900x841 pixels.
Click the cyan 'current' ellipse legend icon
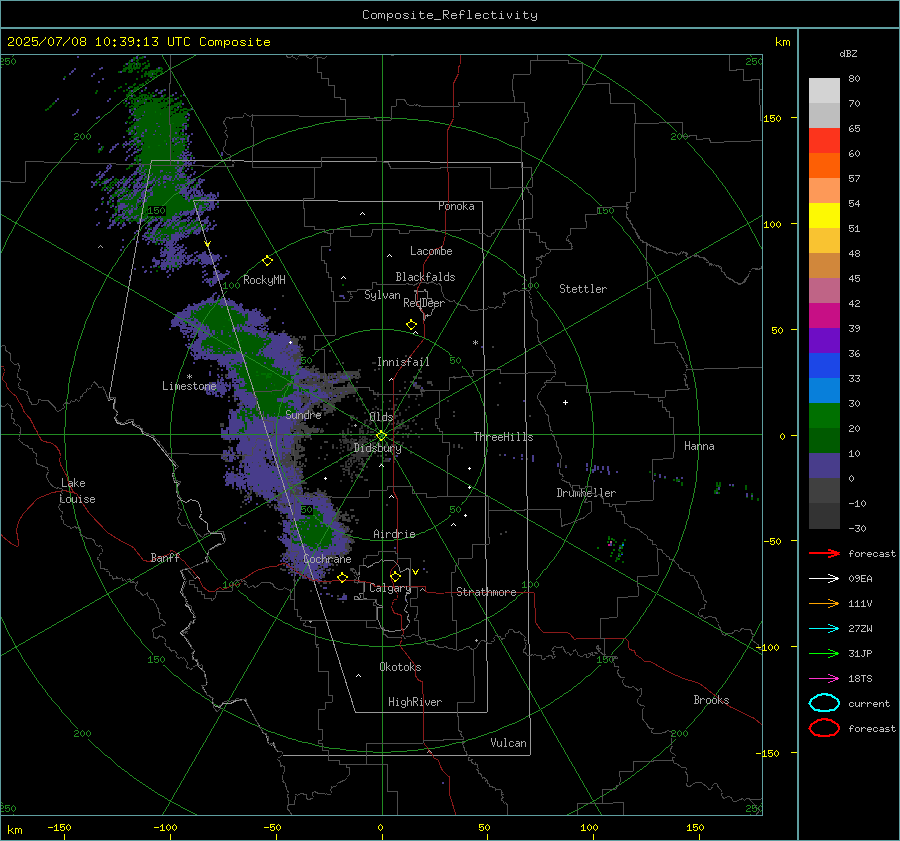[x=824, y=703]
